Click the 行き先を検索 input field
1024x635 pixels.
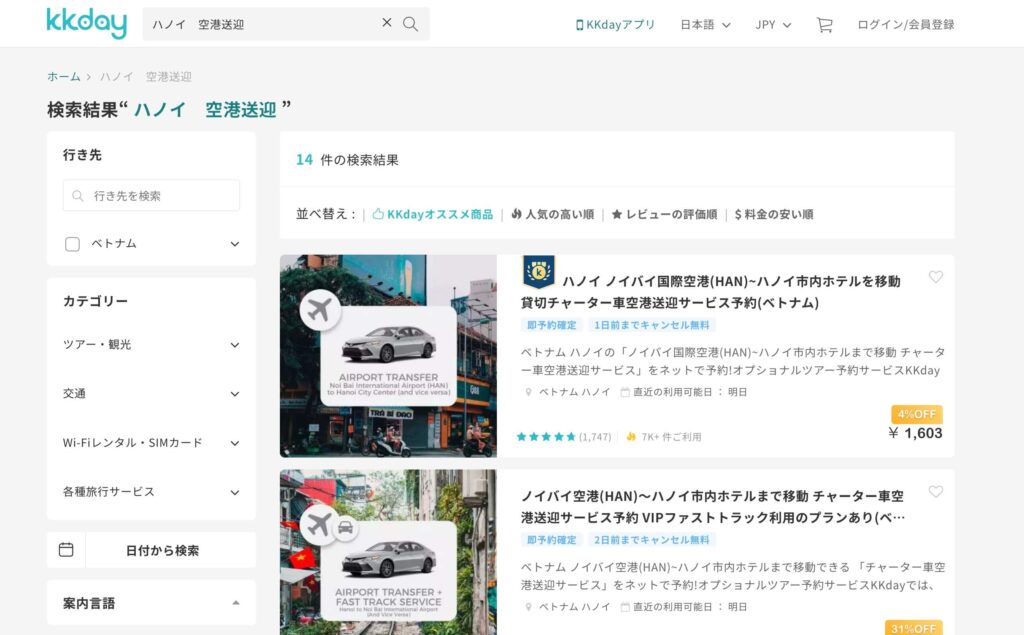coord(152,195)
